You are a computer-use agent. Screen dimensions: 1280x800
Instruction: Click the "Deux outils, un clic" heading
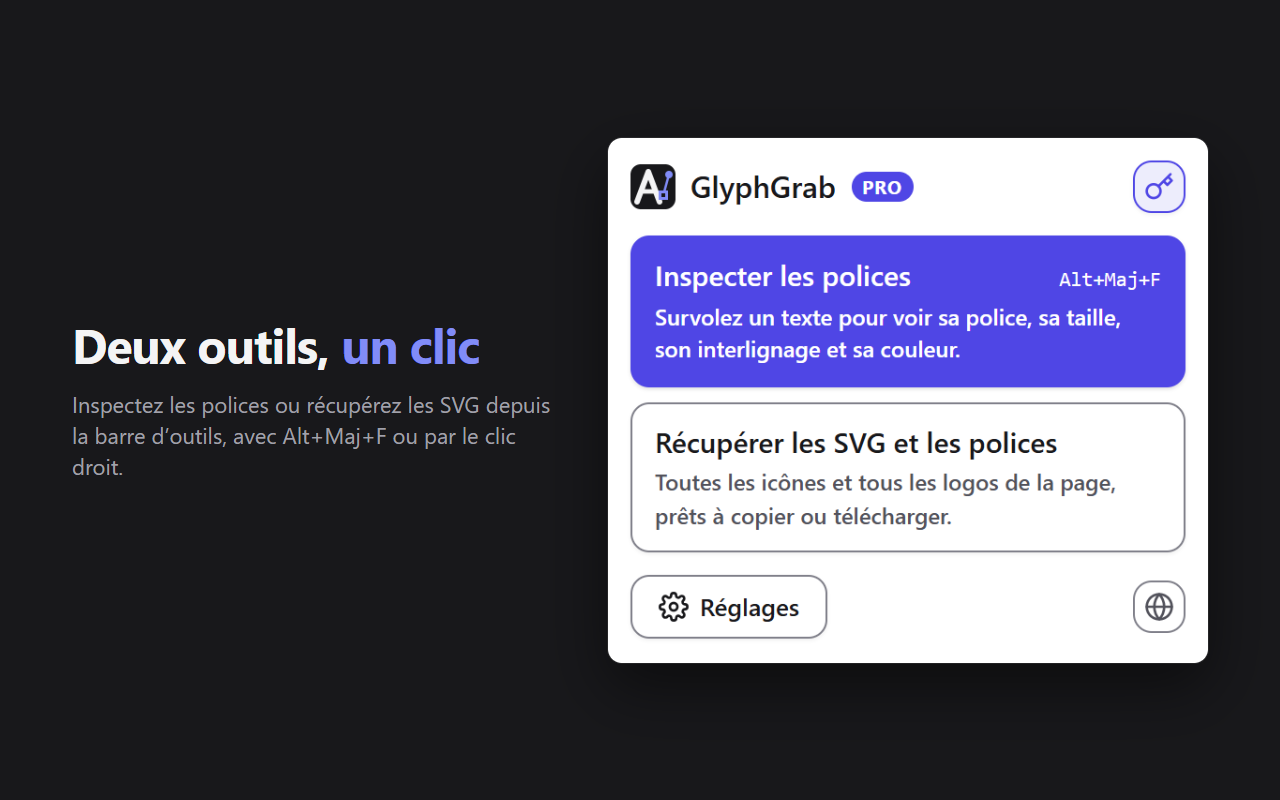(276, 347)
